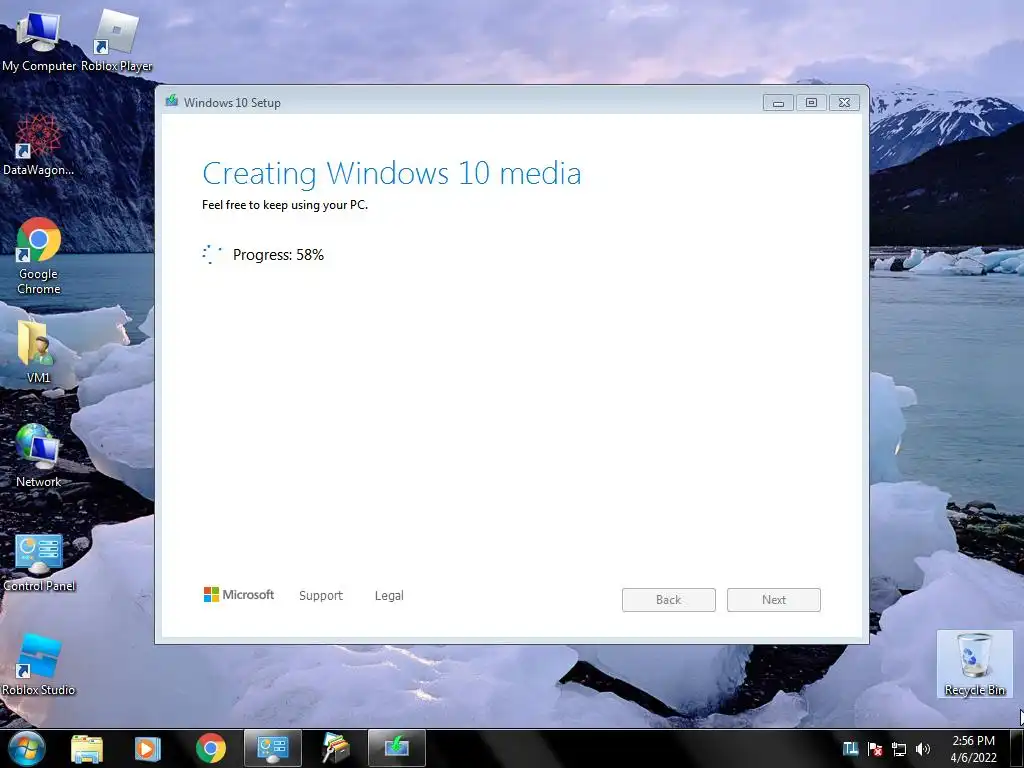The width and height of the screenshot is (1024, 768).
Task: Click the language bar tray icon
Action: pyautogui.click(x=850, y=749)
